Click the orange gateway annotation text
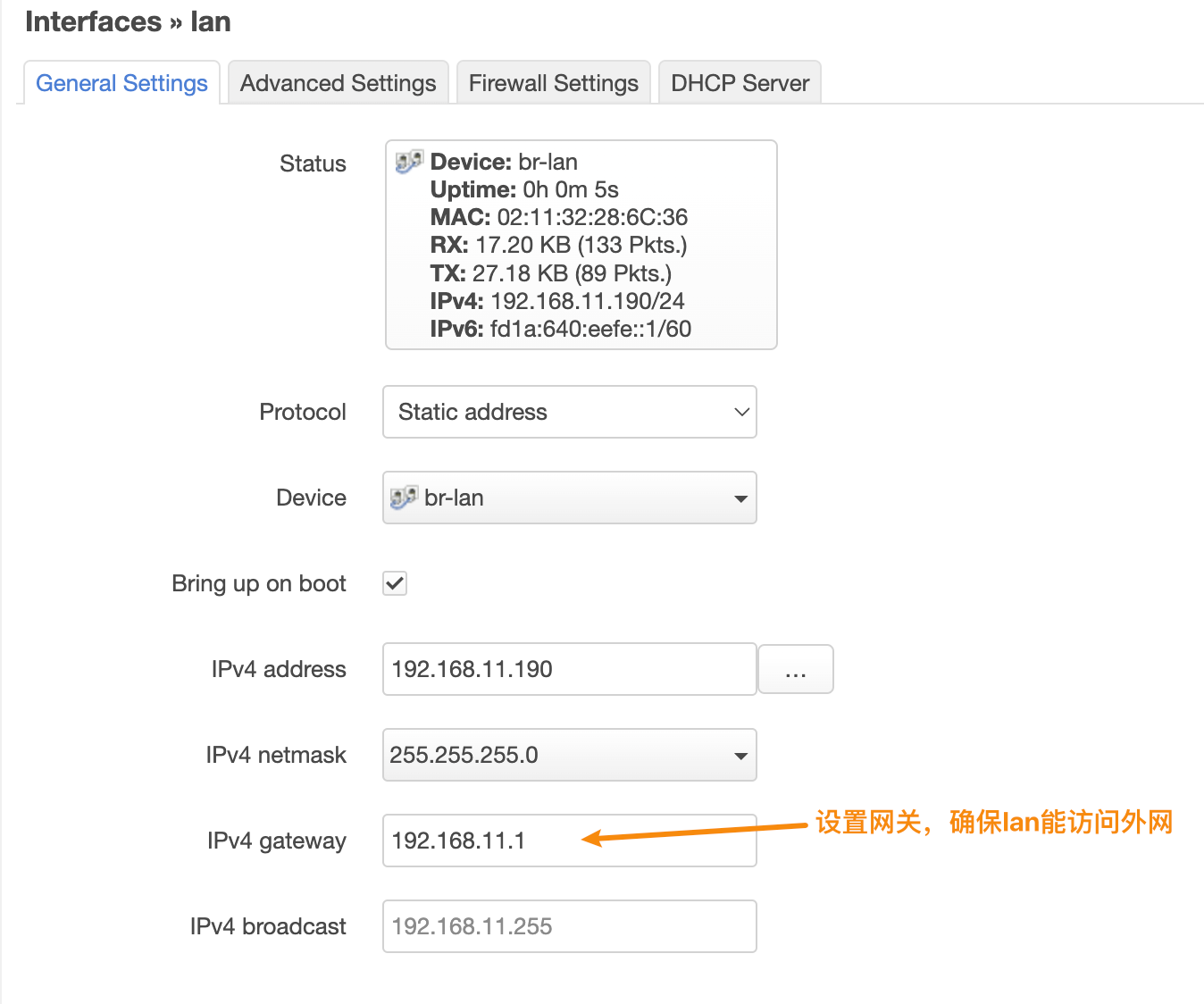The image size is (1204, 1004). click(993, 822)
